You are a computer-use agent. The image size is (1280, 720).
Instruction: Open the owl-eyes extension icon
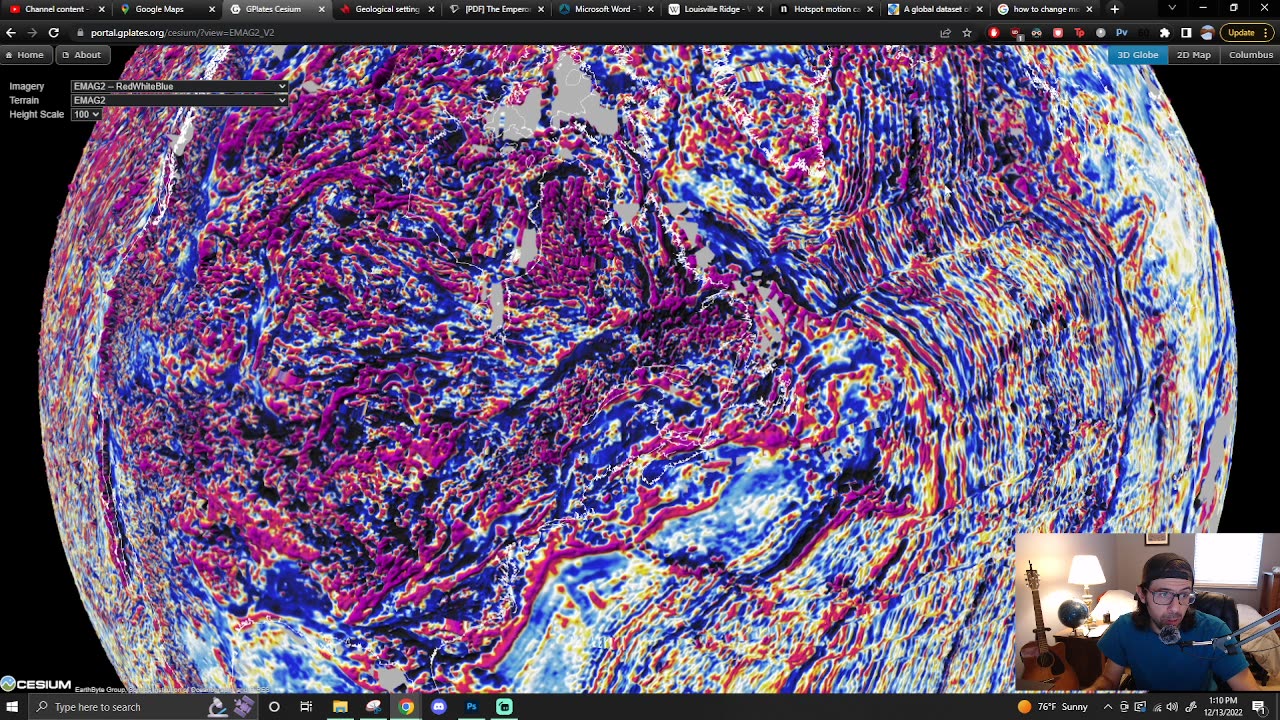(x=1036, y=32)
